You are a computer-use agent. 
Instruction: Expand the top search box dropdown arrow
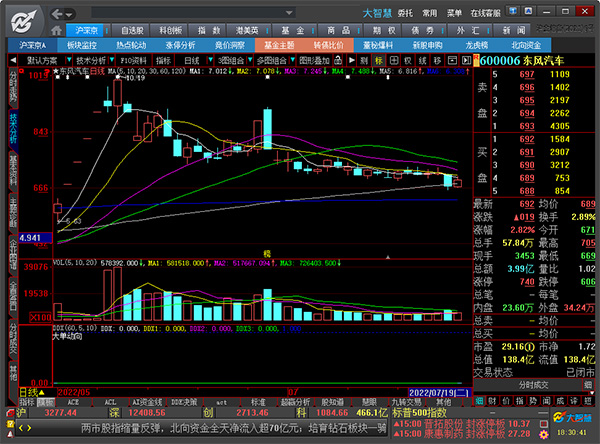(289, 13)
